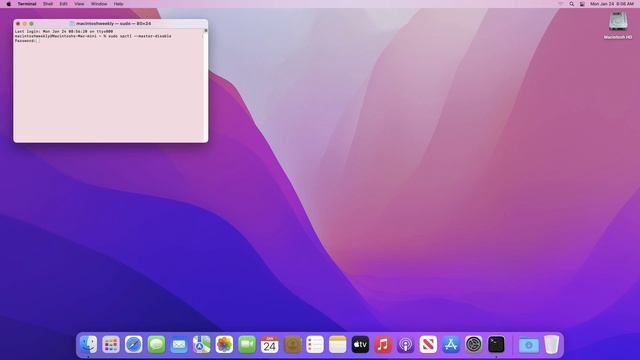The width and height of the screenshot is (640, 360).
Task: Open App Store in the Dock
Action: (451, 344)
